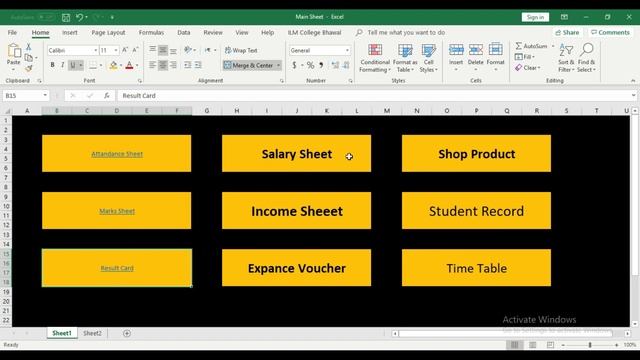Click the Decrease Indent icon
The image size is (640, 360).
click(x=188, y=65)
